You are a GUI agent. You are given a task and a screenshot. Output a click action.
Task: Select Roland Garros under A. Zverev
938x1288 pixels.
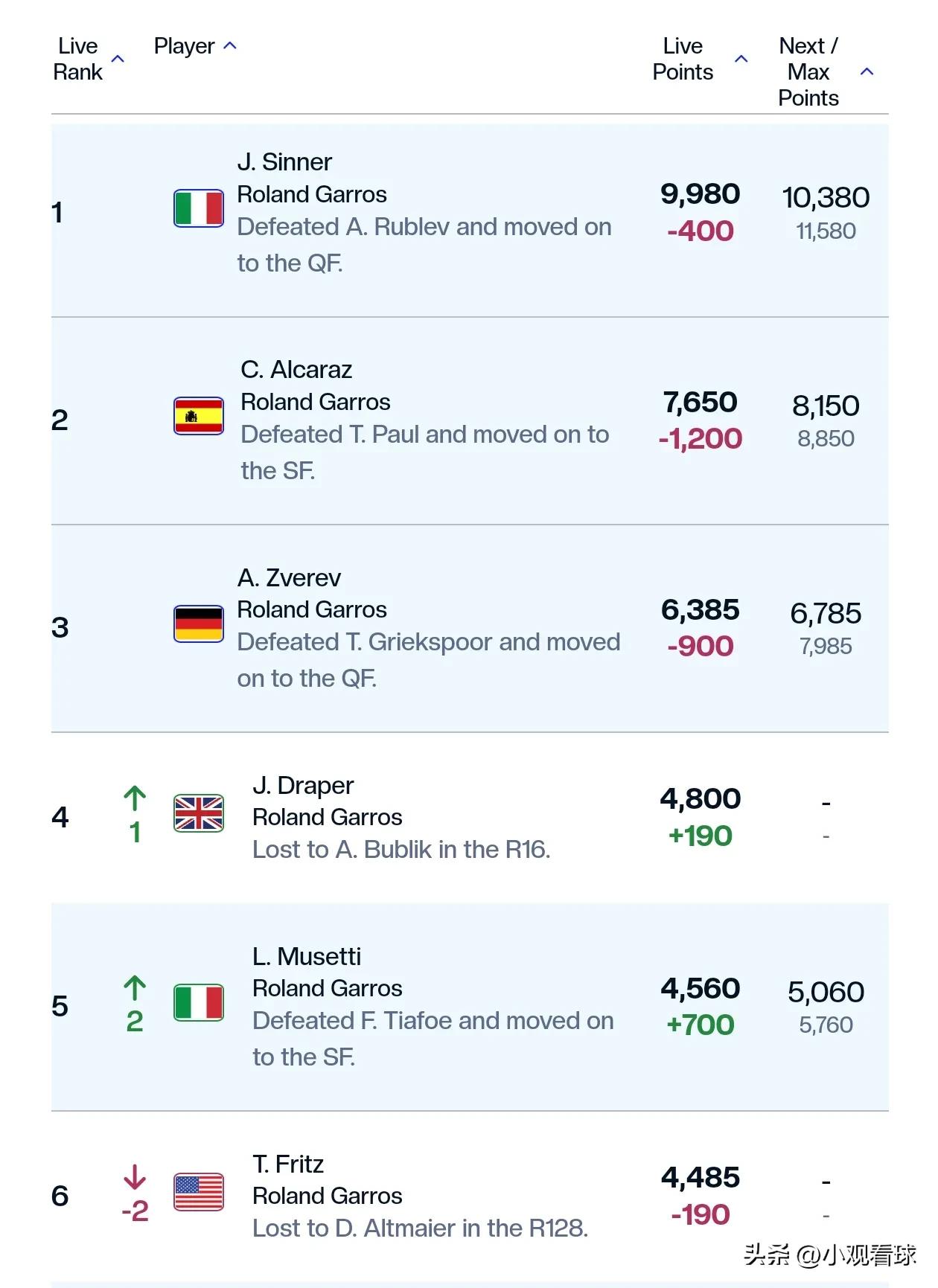point(312,609)
